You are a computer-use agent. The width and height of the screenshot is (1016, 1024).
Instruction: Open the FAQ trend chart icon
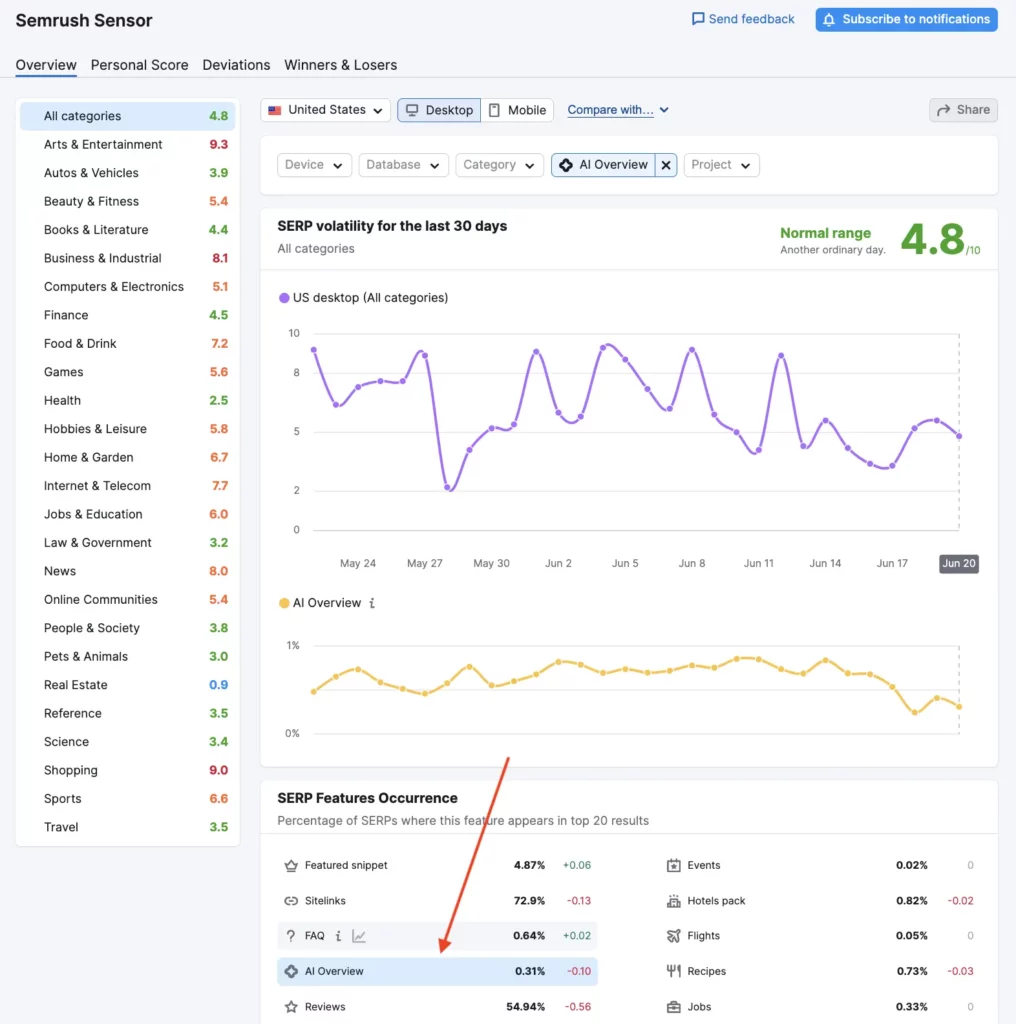pos(359,936)
